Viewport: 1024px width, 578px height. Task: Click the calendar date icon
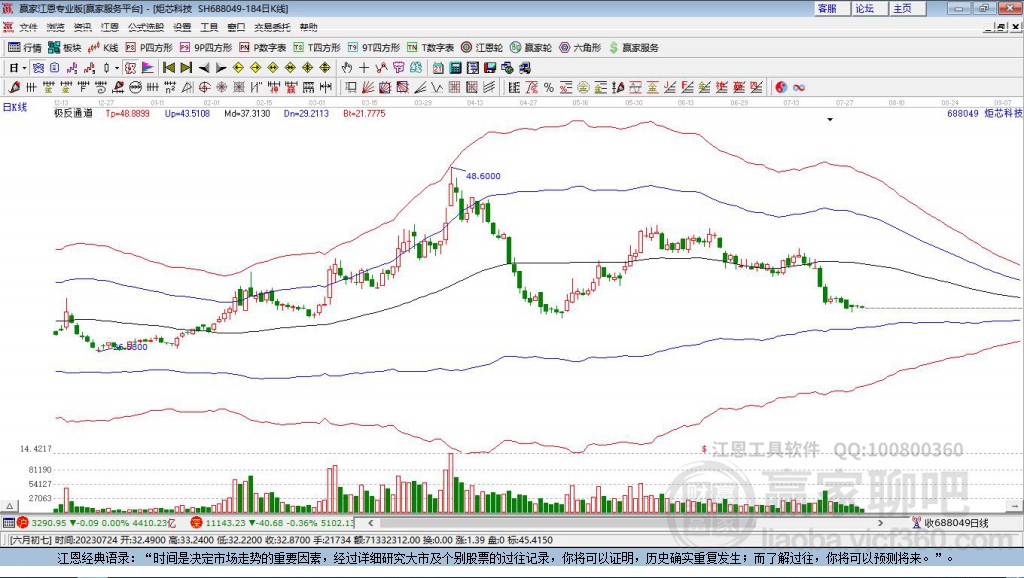click(438, 68)
